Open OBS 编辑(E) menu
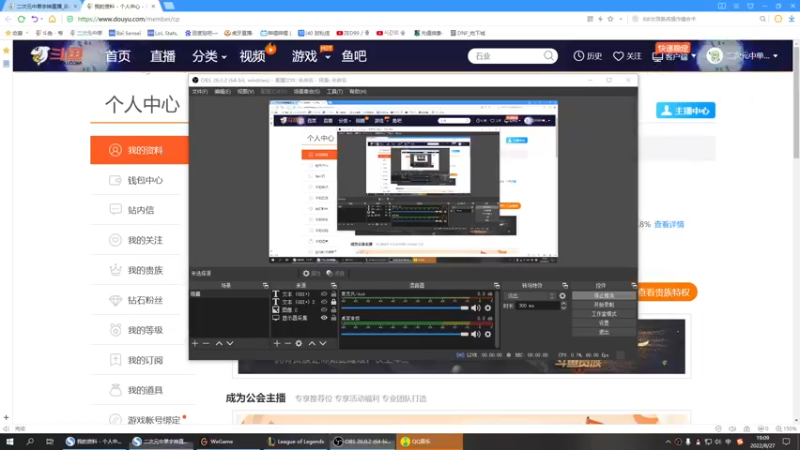Image resolution: width=800 pixels, height=450 pixels. 222,92
